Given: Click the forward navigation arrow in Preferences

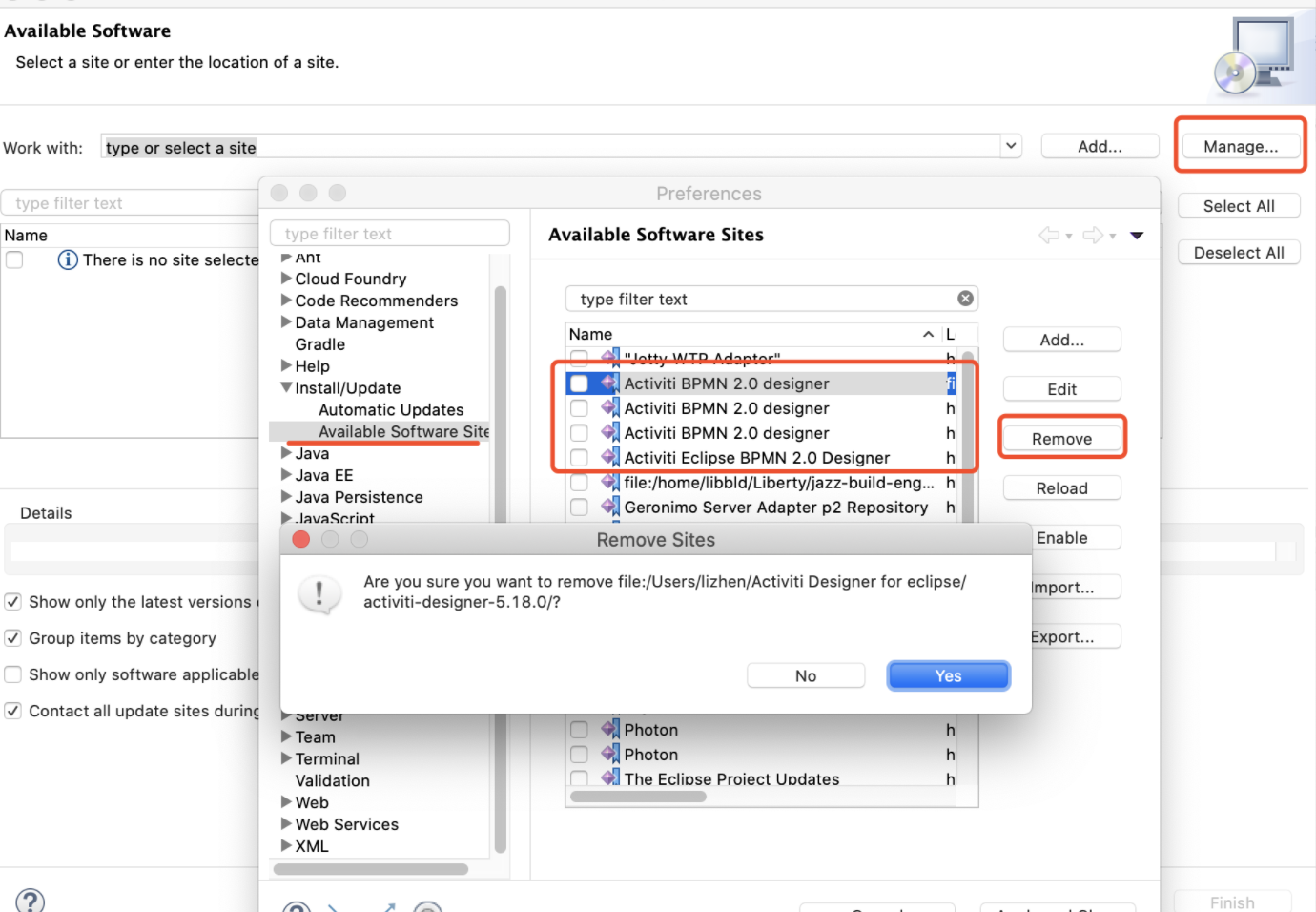Looking at the screenshot, I should click(x=1093, y=235).
